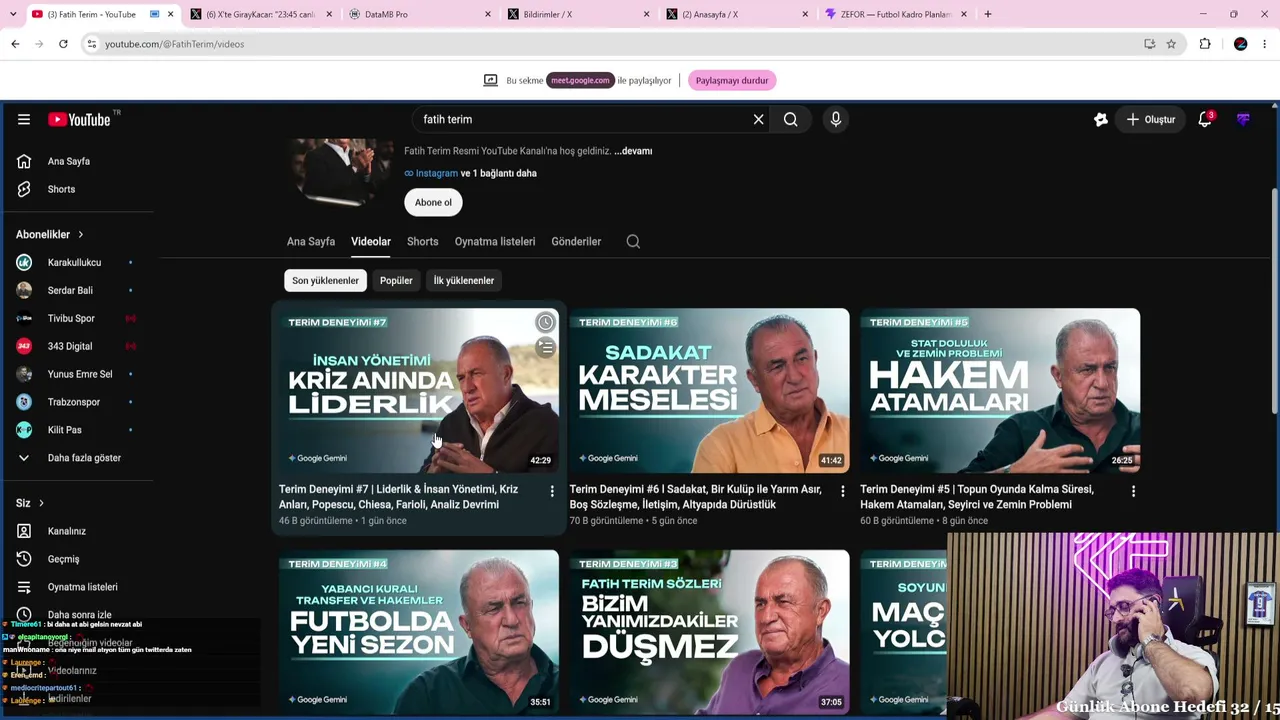Switch to the channel's Ana Sayfa tab
The width and height of the screenshot is (1280, 720).
point(311,241)
